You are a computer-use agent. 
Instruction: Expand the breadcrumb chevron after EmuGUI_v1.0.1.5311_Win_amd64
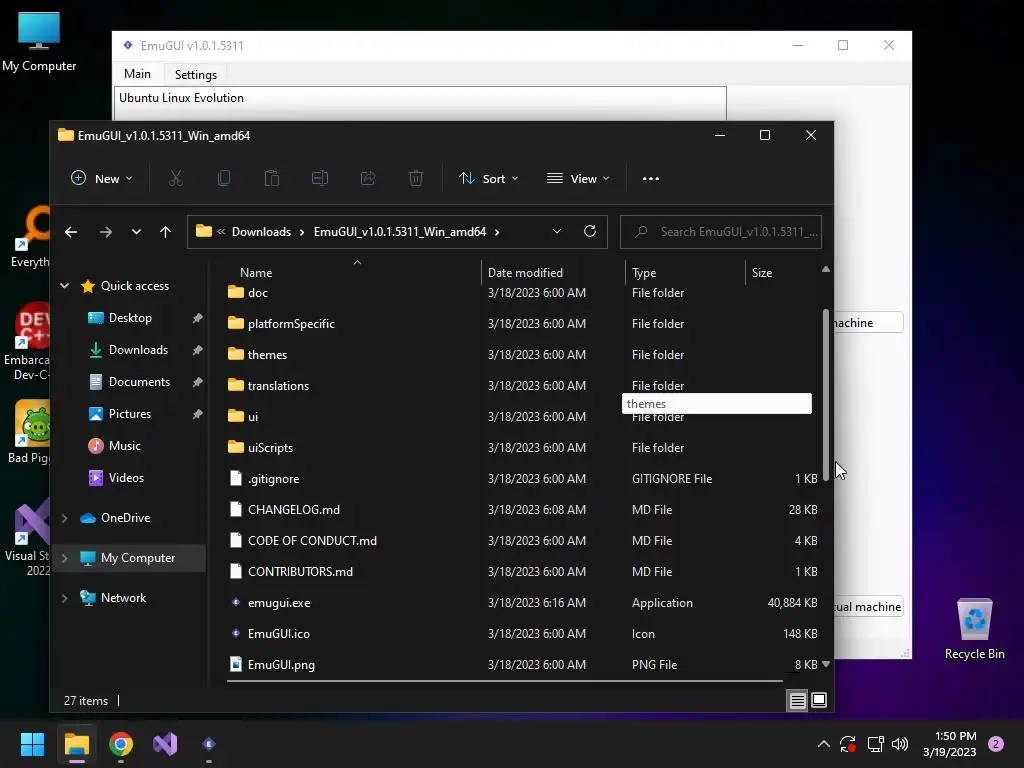(497, 232)
